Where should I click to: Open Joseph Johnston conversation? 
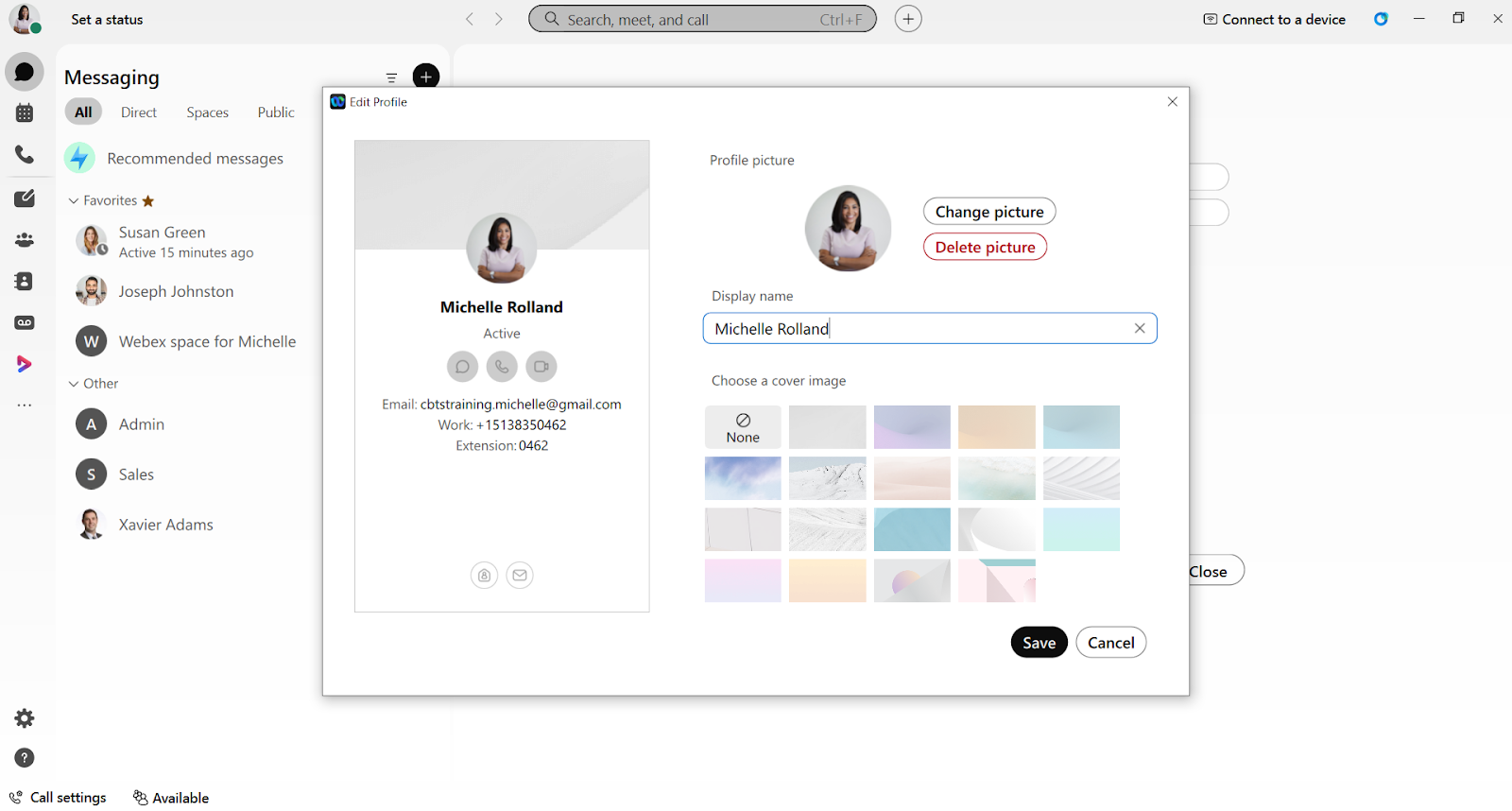[x=189, y=291]
